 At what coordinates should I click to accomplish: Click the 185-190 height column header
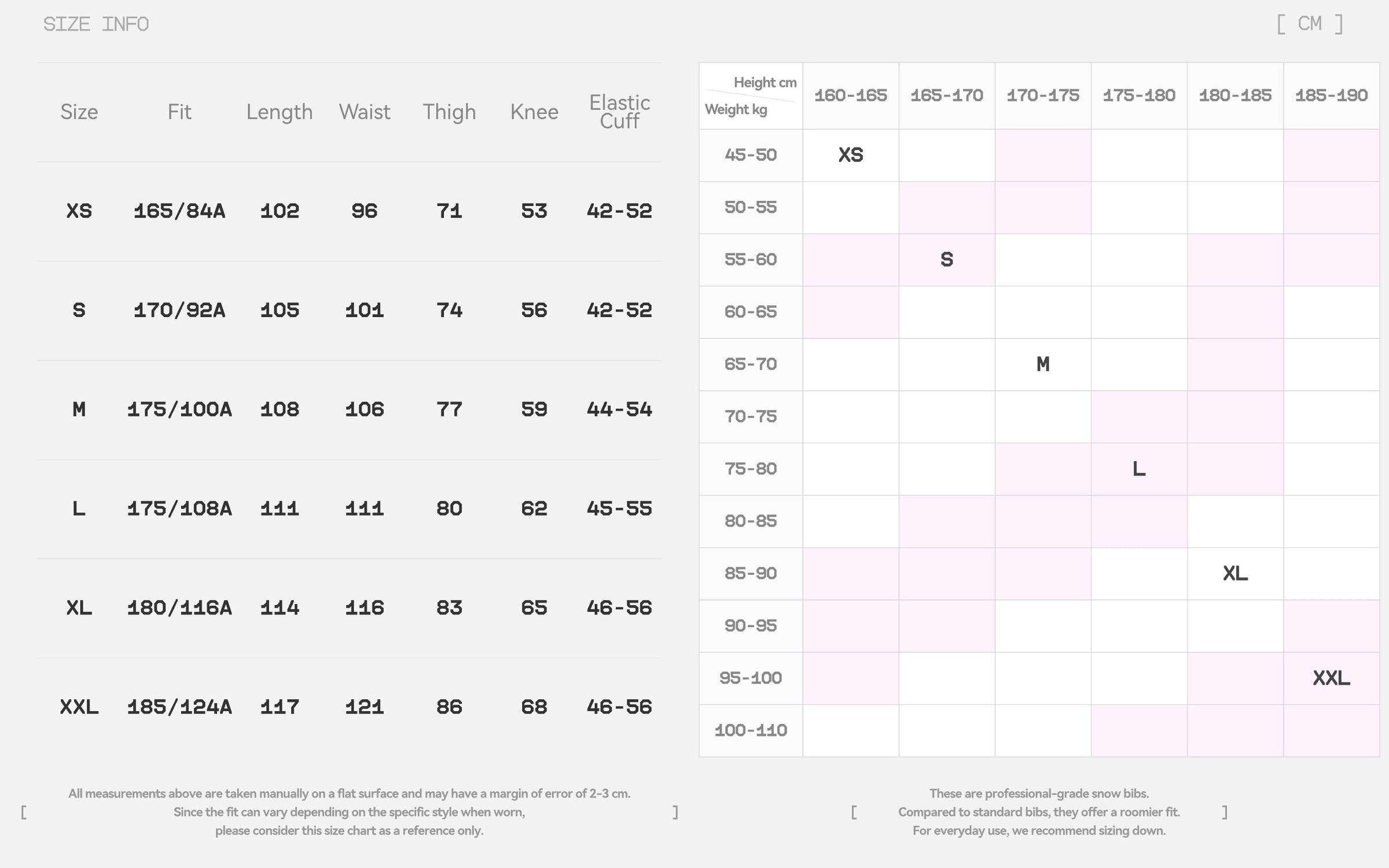click(1331, 95)
